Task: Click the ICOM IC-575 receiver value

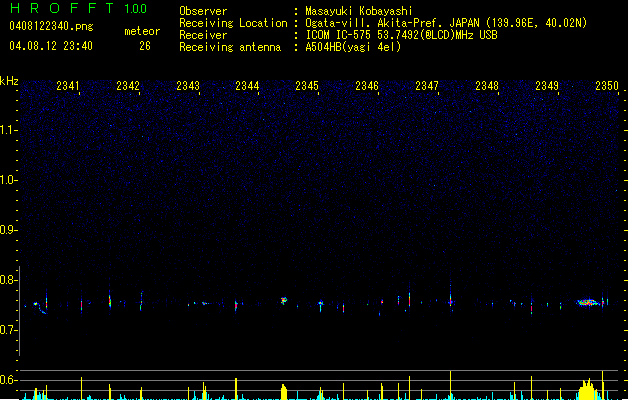Action: coord(401,35)
